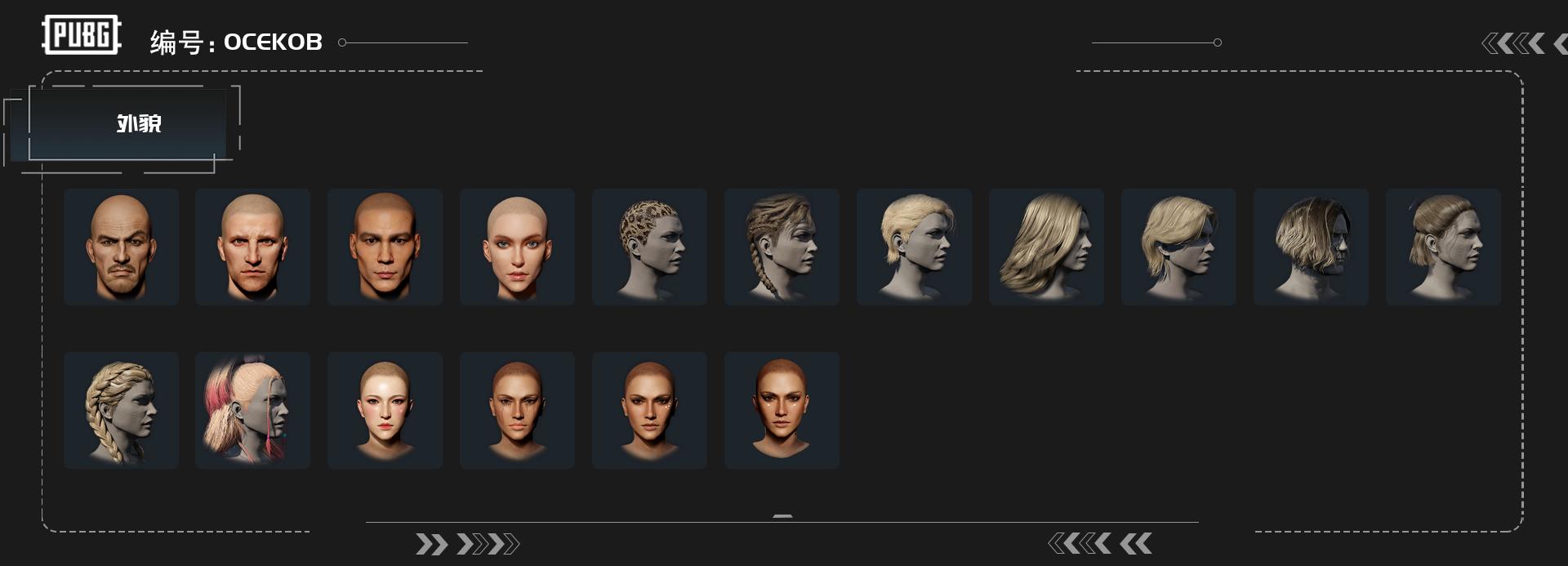The height and width of the screenshot is (566, 1568).
Task: Pick the long wavy blonde hairstyle
Action: point(1046,247)
